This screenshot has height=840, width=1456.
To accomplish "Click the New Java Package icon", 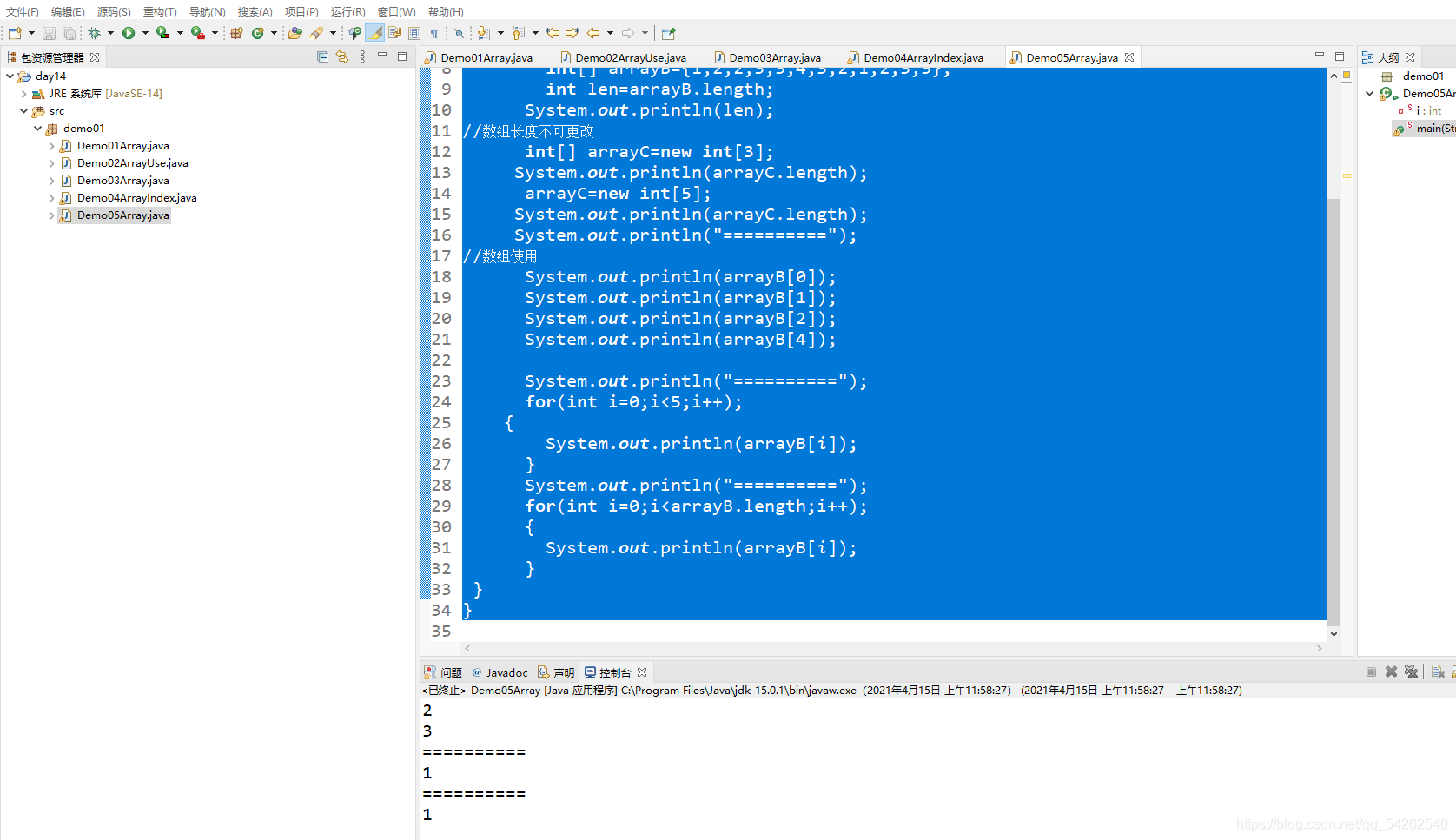I will [236, 33].
